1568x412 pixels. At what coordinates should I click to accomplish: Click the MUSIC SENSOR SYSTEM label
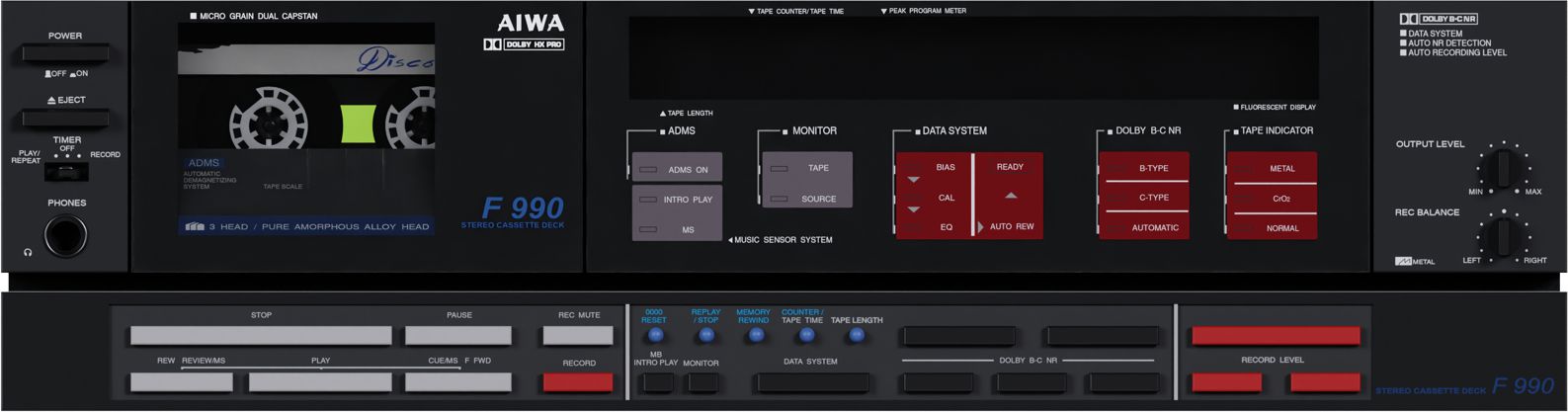point(781,240)
